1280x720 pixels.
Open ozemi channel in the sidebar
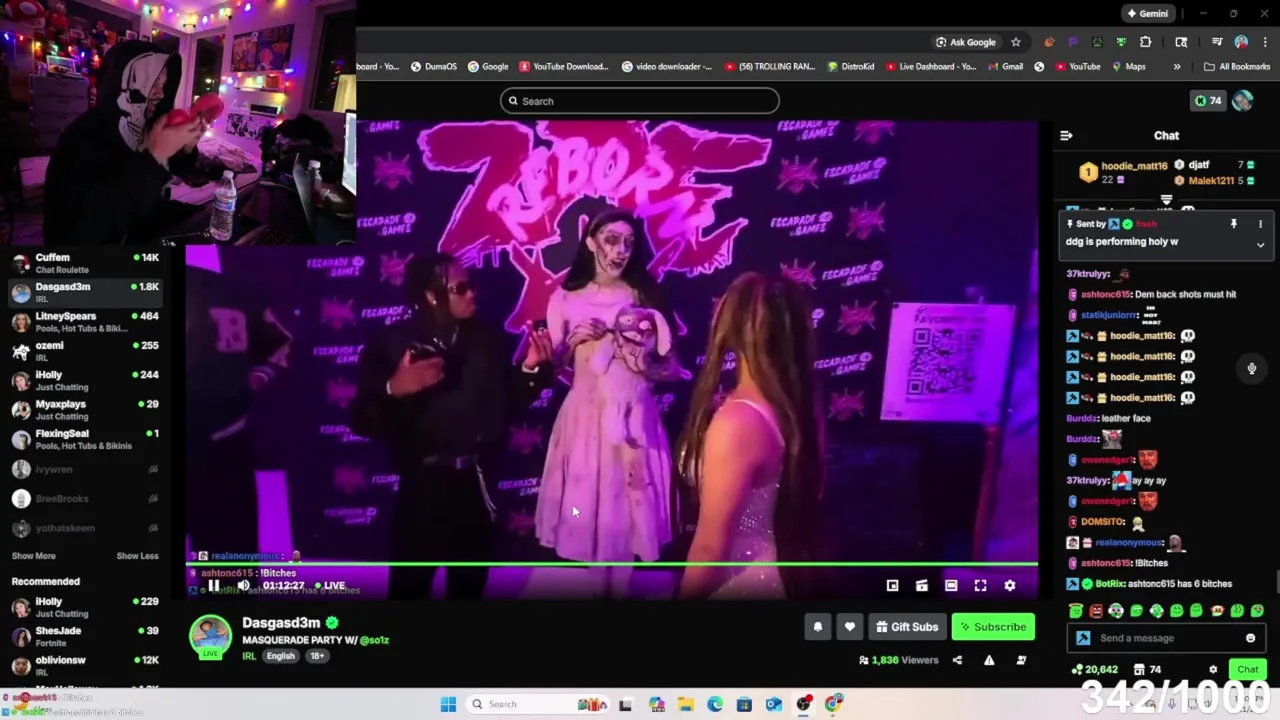tap(85, 351)
